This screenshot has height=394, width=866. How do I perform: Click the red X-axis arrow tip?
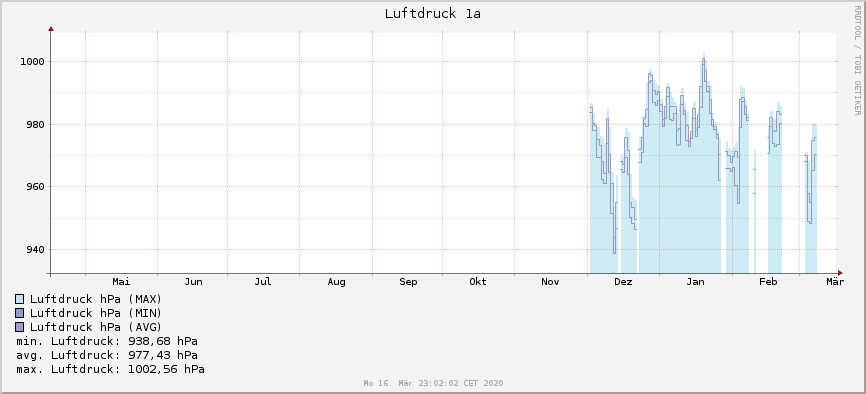[x=840, y=273]
